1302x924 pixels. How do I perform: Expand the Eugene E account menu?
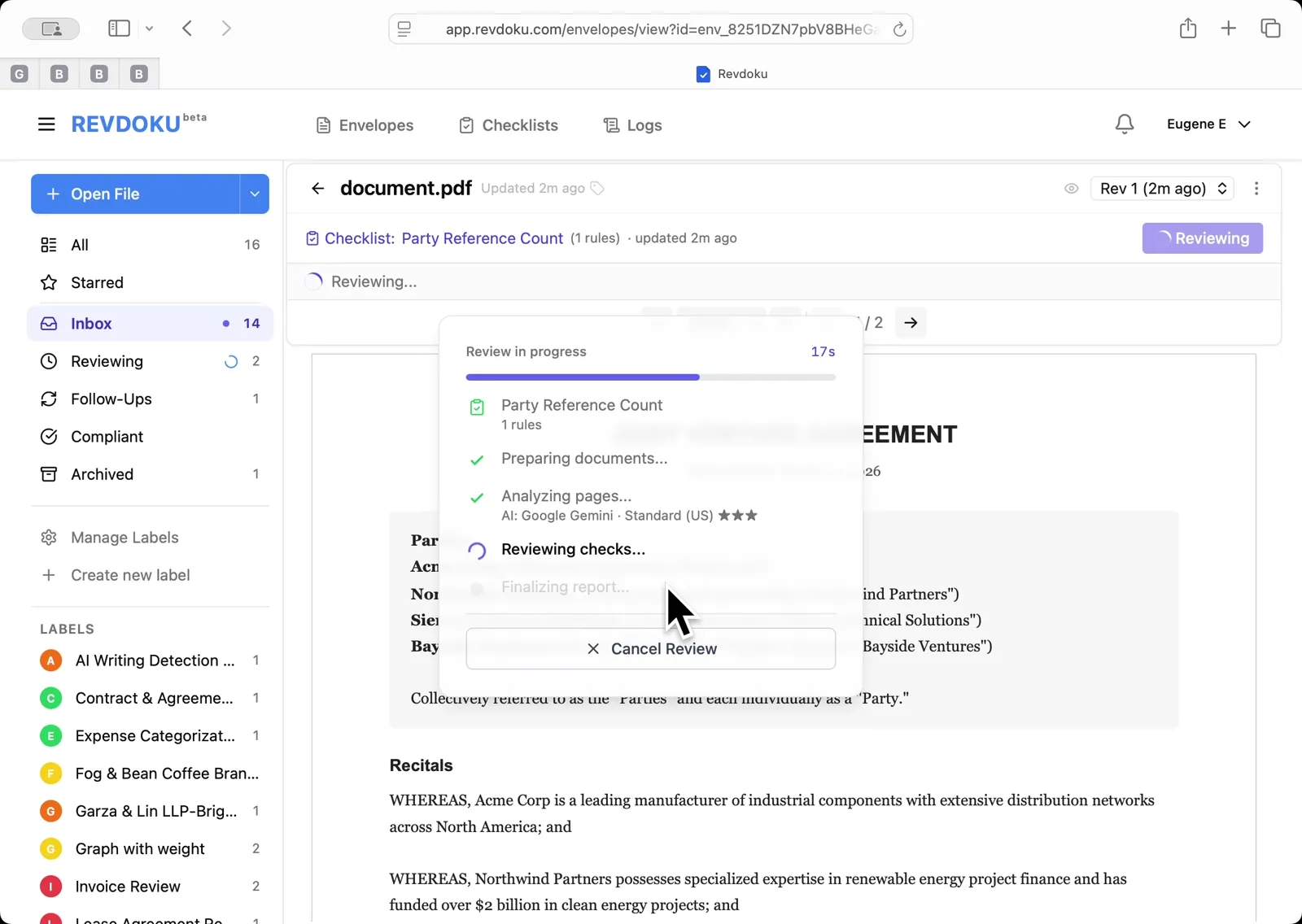1209,124
